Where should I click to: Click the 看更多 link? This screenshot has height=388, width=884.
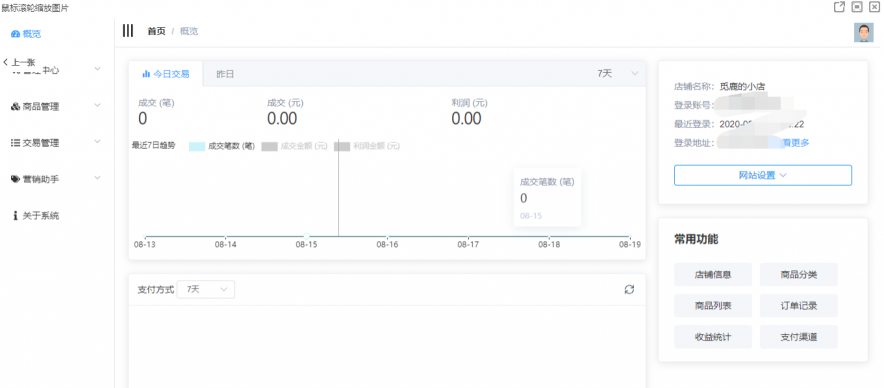tap(796, 143)
